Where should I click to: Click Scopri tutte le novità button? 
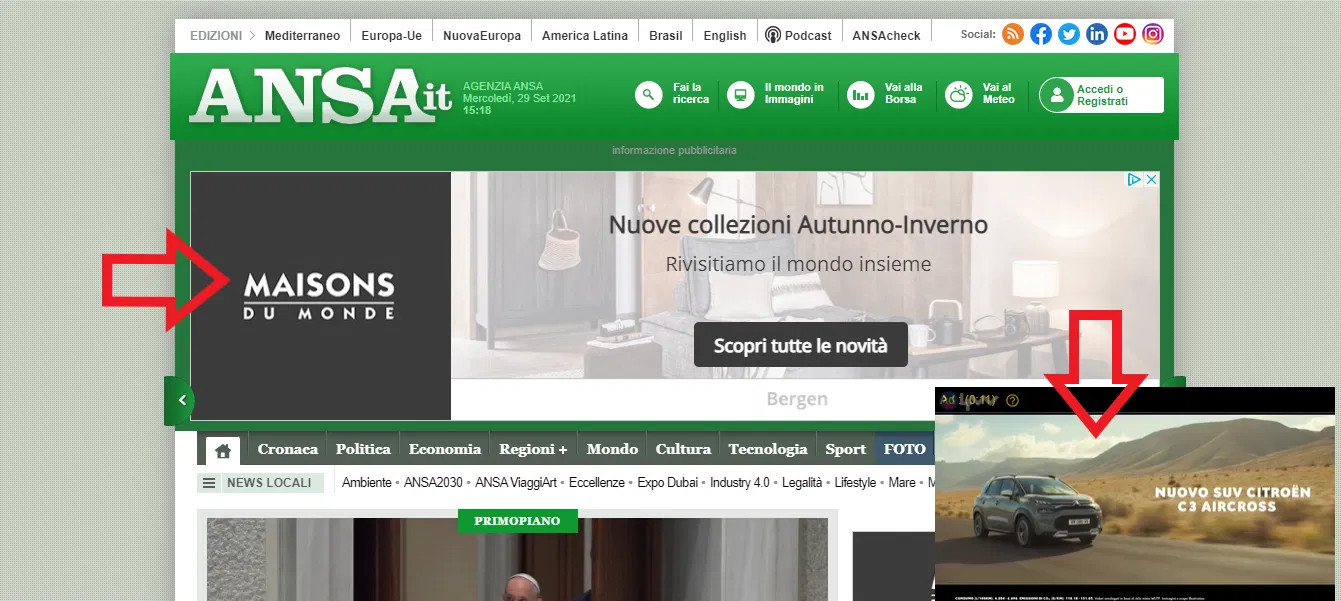800,346
